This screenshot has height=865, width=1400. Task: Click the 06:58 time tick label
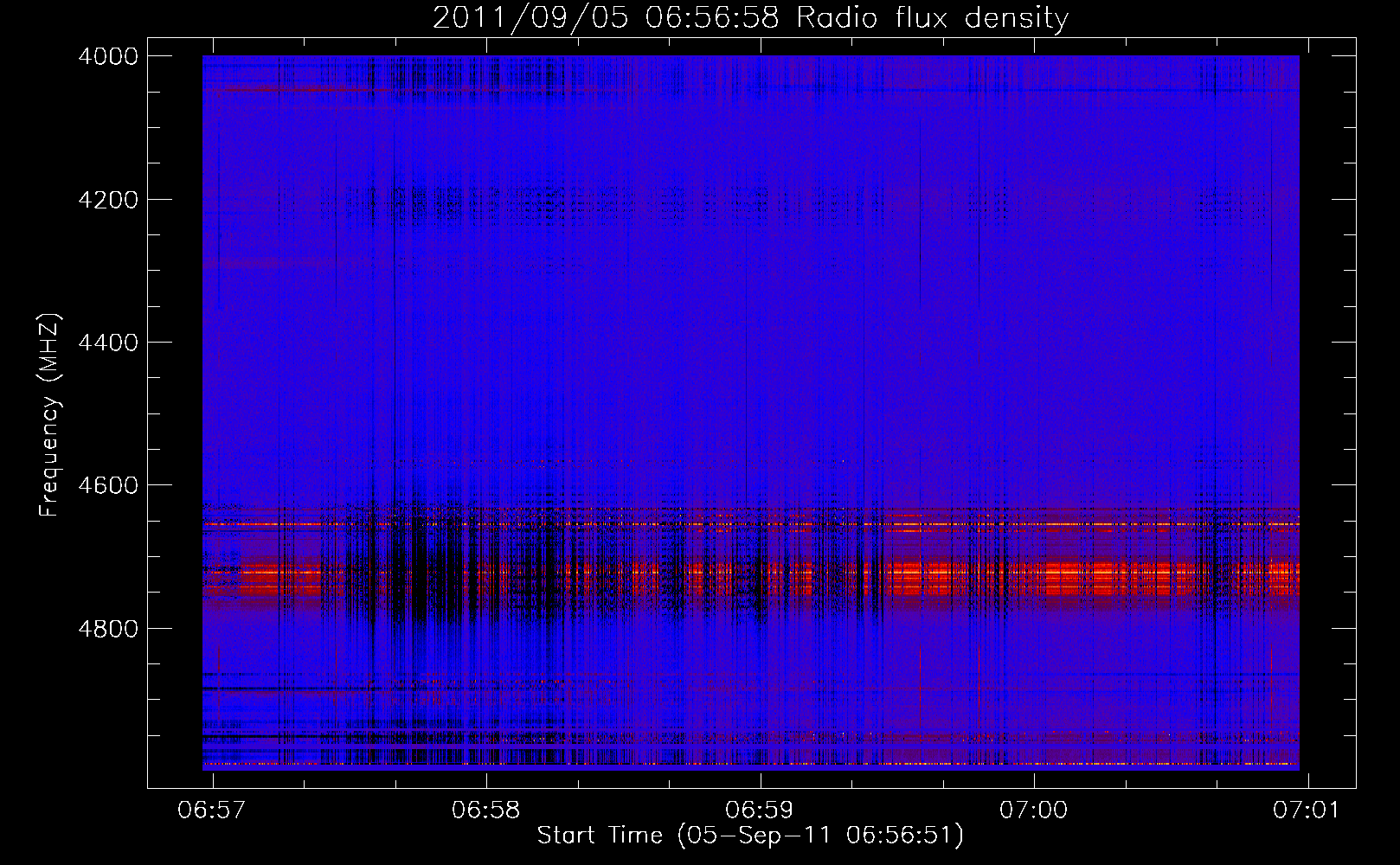[x=486, y=810]
